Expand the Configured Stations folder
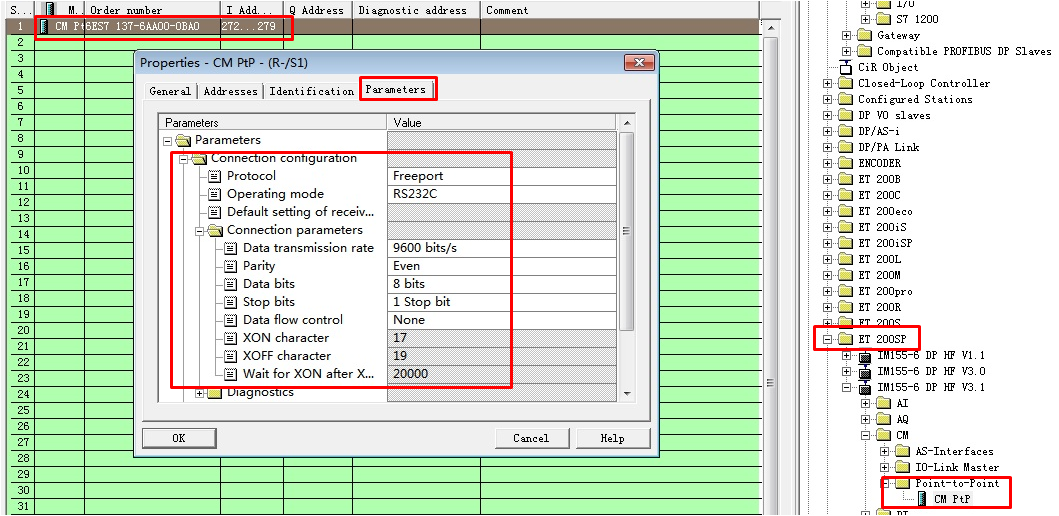1059x516 pixels. click(827, 99)
